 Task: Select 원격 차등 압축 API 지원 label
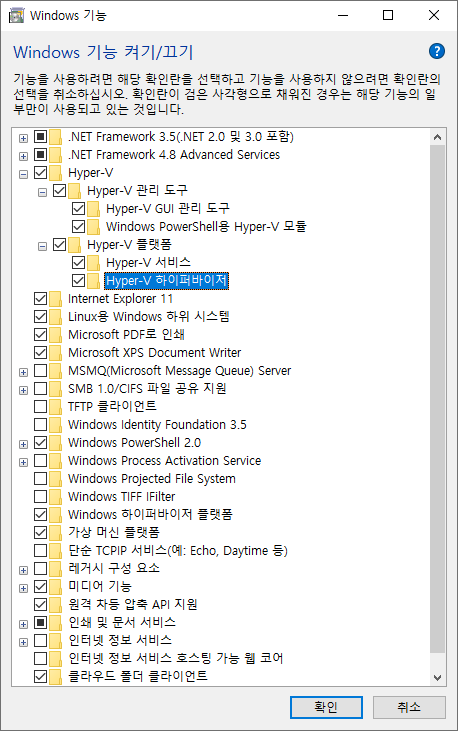point(132,604)
